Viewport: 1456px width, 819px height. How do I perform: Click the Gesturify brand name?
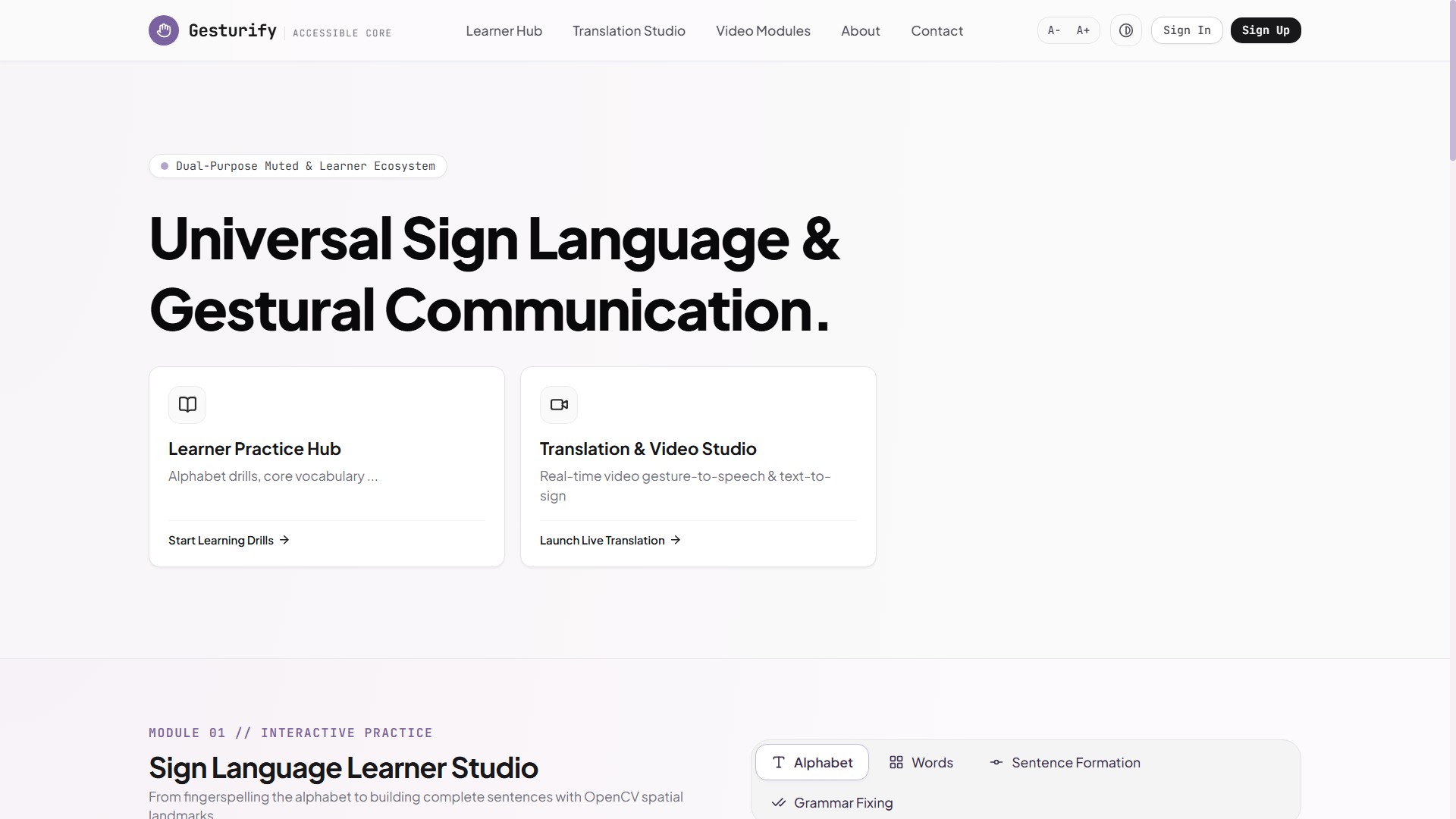[x=232, y=30]
